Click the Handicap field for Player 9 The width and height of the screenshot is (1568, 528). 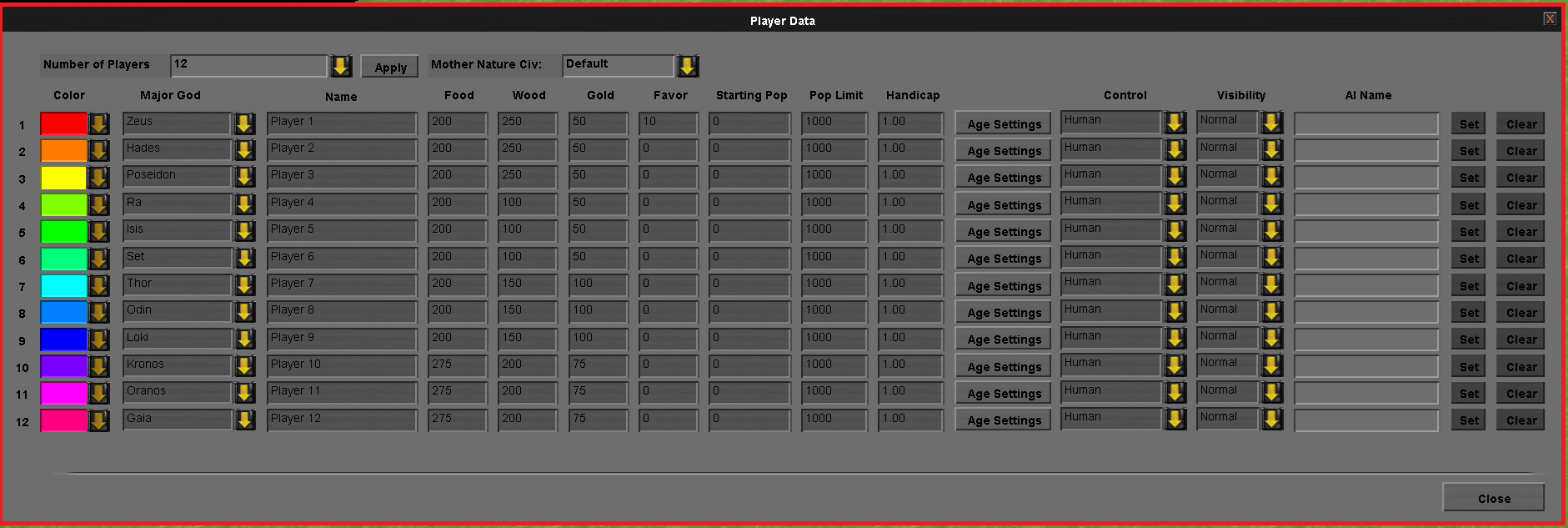(x=910, y=339)
